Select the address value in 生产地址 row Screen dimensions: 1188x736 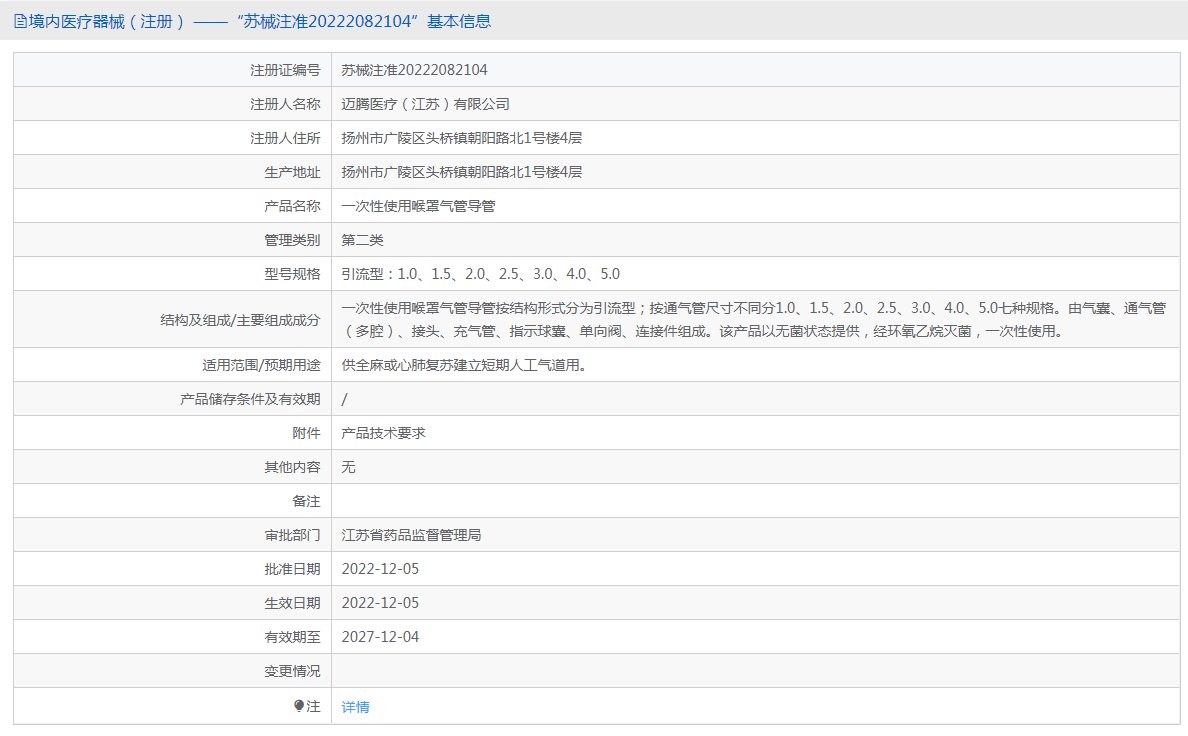(x=461, y=172)
